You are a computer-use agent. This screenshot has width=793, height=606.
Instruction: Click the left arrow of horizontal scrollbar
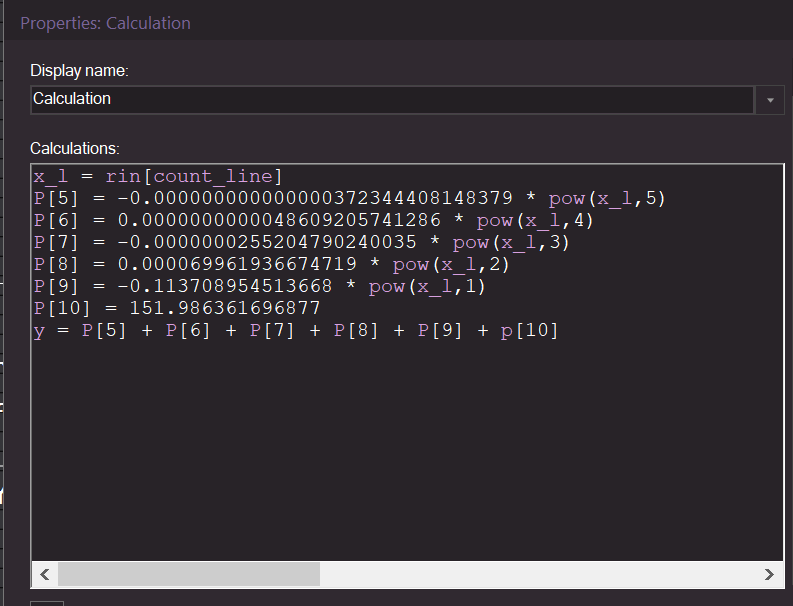point(44,574)
